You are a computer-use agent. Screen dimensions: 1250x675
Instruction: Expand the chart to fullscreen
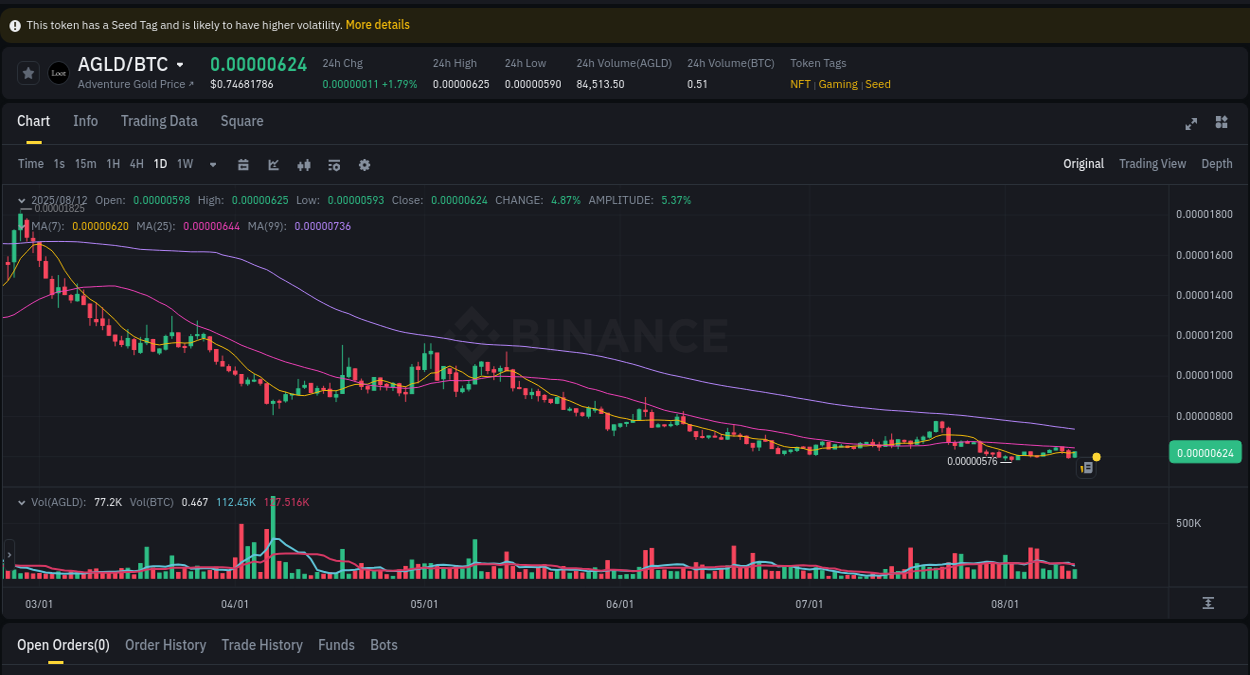click(1191, 123)
